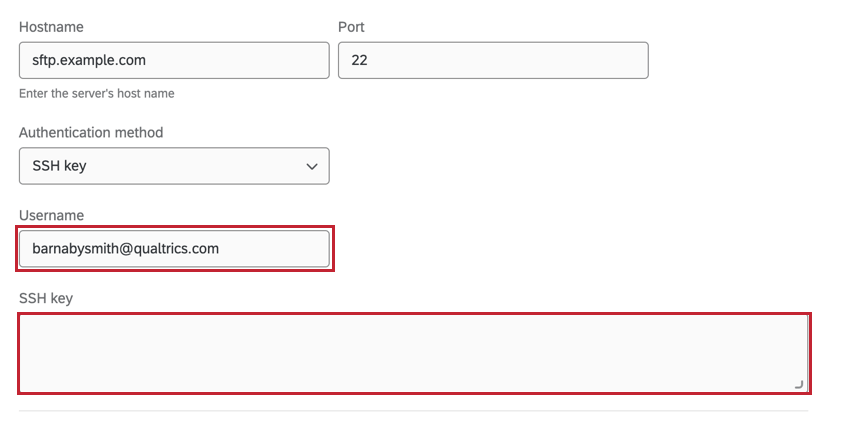The image size is (850, 425).
Task: Click the divider line below SSH key box
Action: point(413,410)
